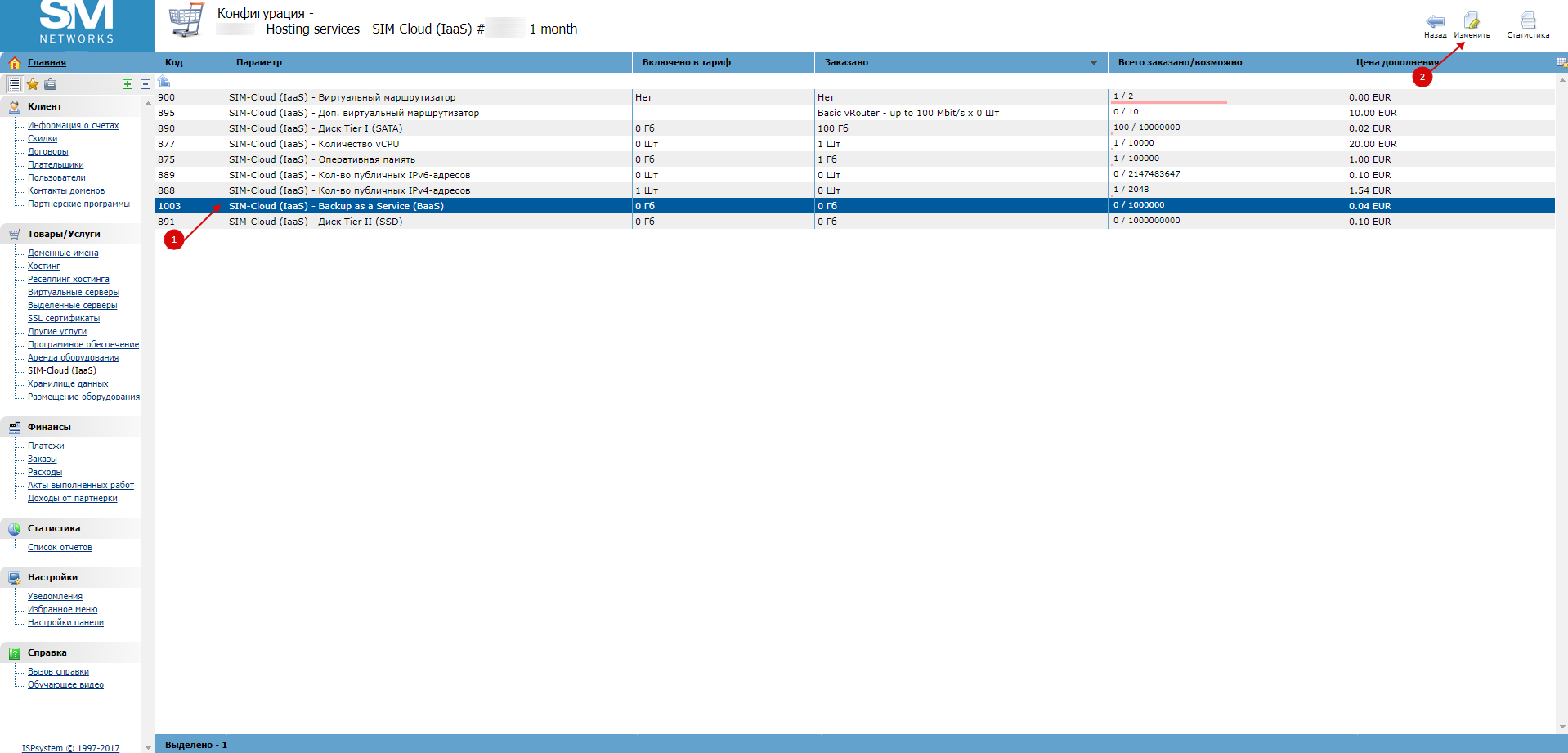Click sort arrow in Заказано column header

(x=1093, y=62)
